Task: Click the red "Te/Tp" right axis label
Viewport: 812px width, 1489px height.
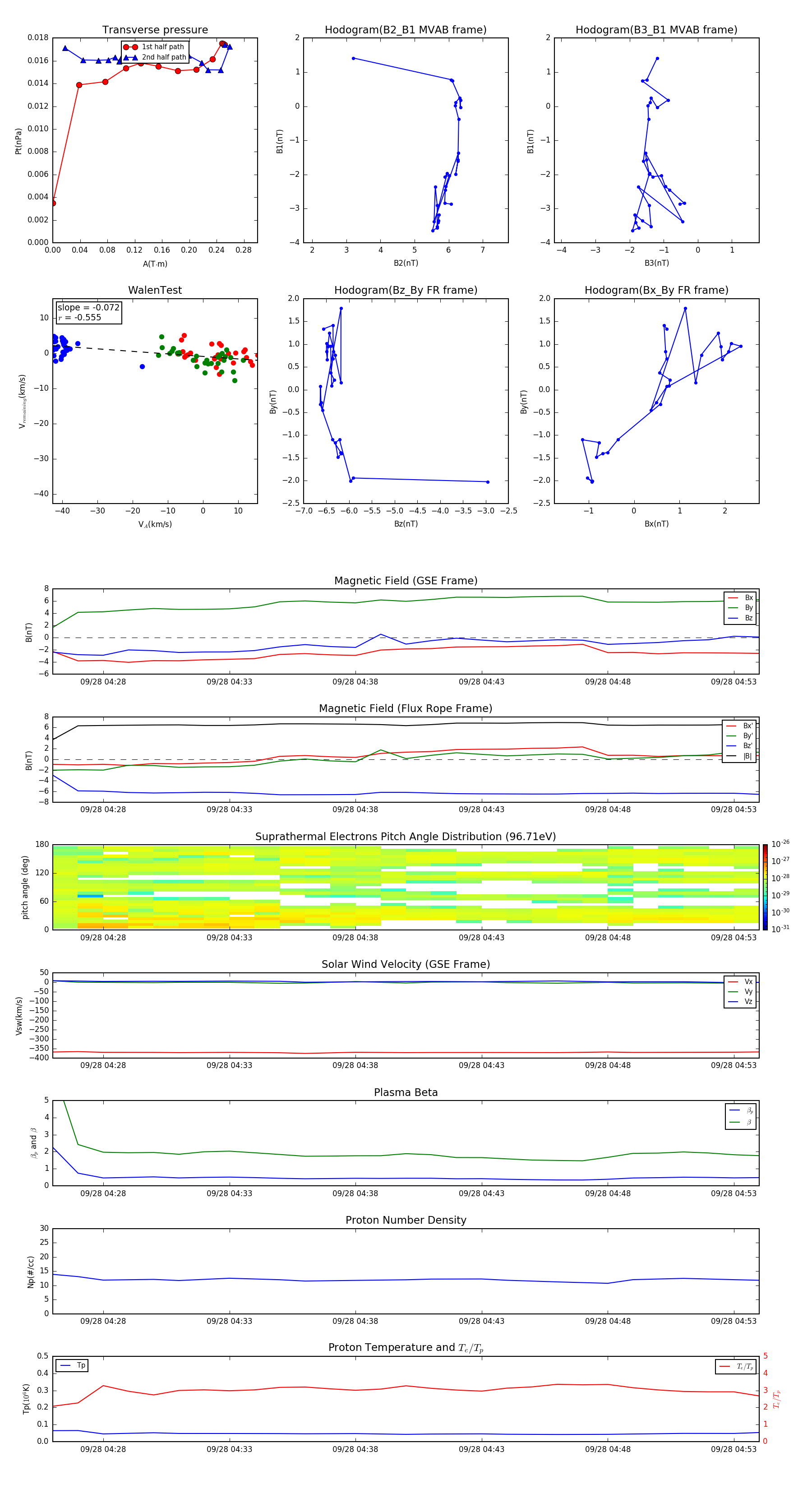Action: point(777,1399)
